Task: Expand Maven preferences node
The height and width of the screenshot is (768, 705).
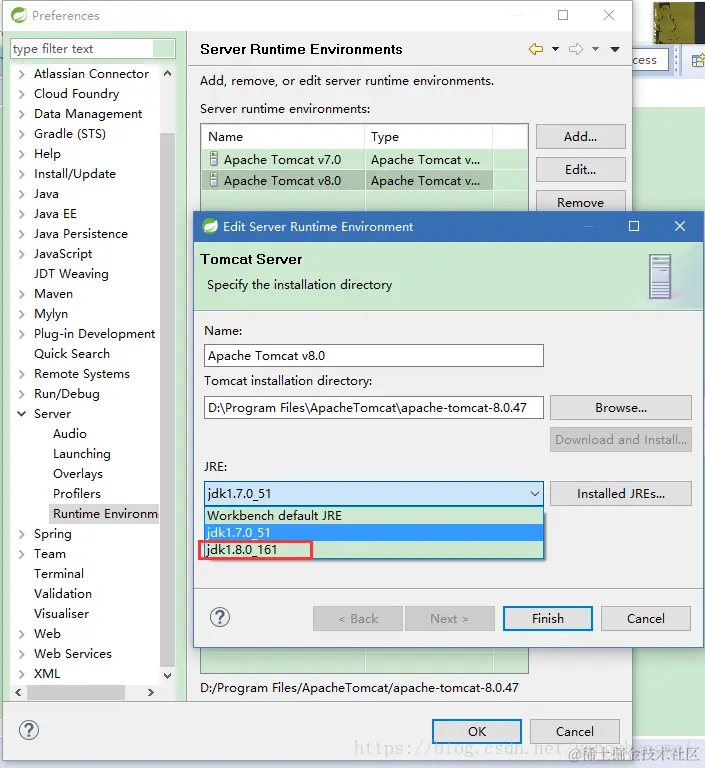Action: [22, 294]
